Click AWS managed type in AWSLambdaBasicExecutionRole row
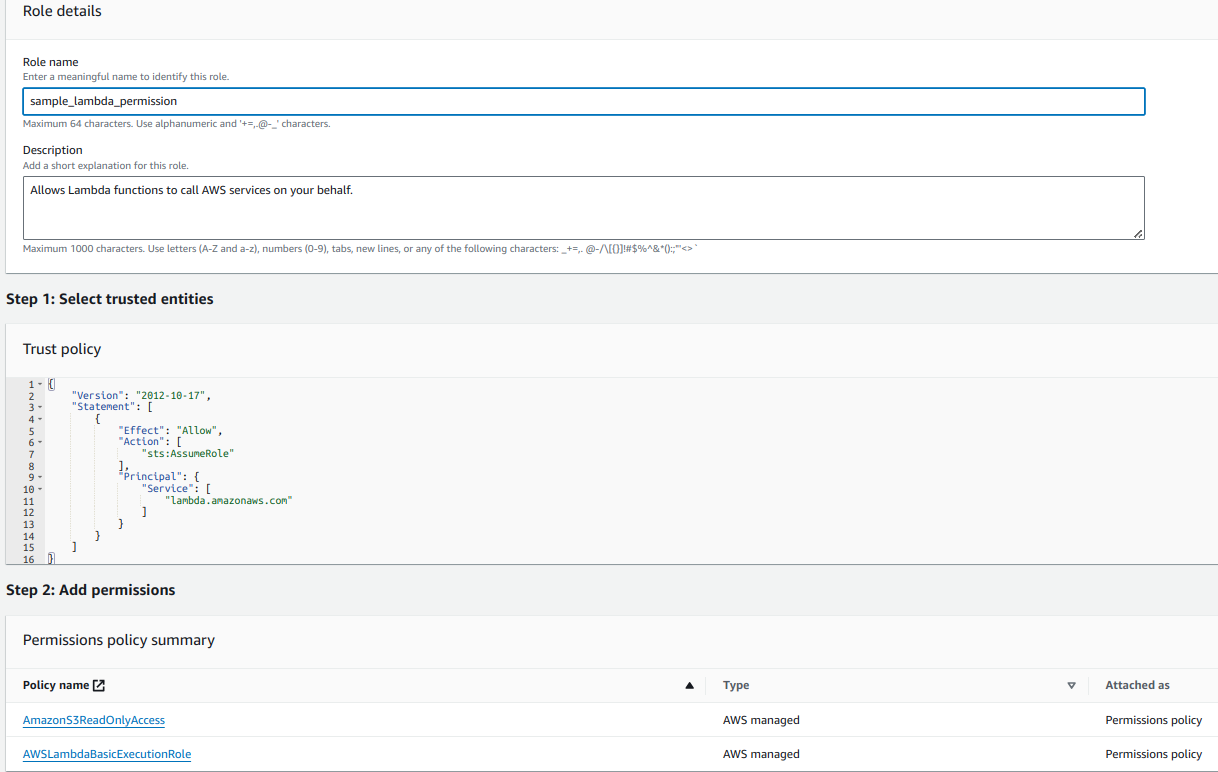This screenshot has width=1218, height=772. 761,754
